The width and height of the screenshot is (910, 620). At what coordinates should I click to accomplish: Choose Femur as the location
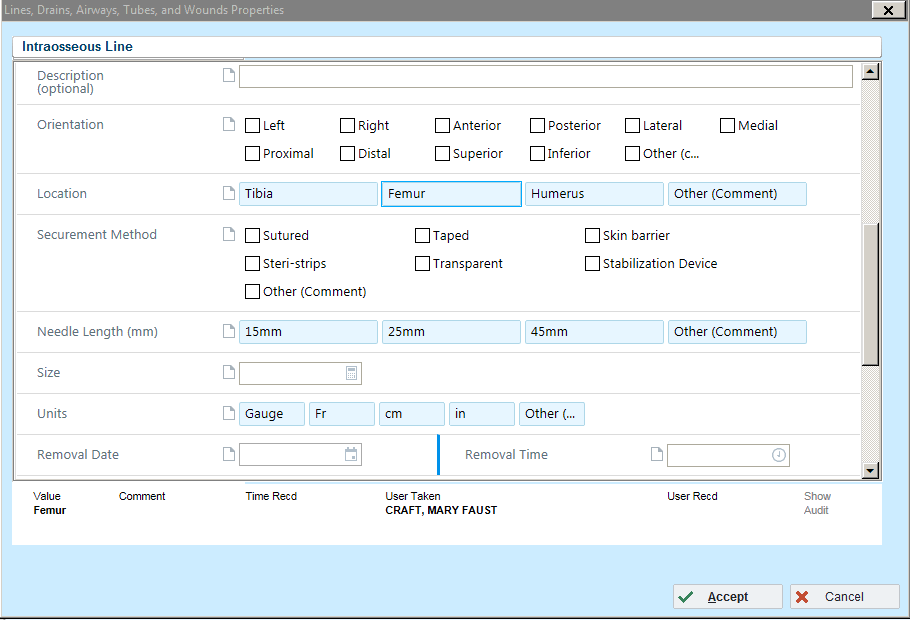click(x=451, y=194)
